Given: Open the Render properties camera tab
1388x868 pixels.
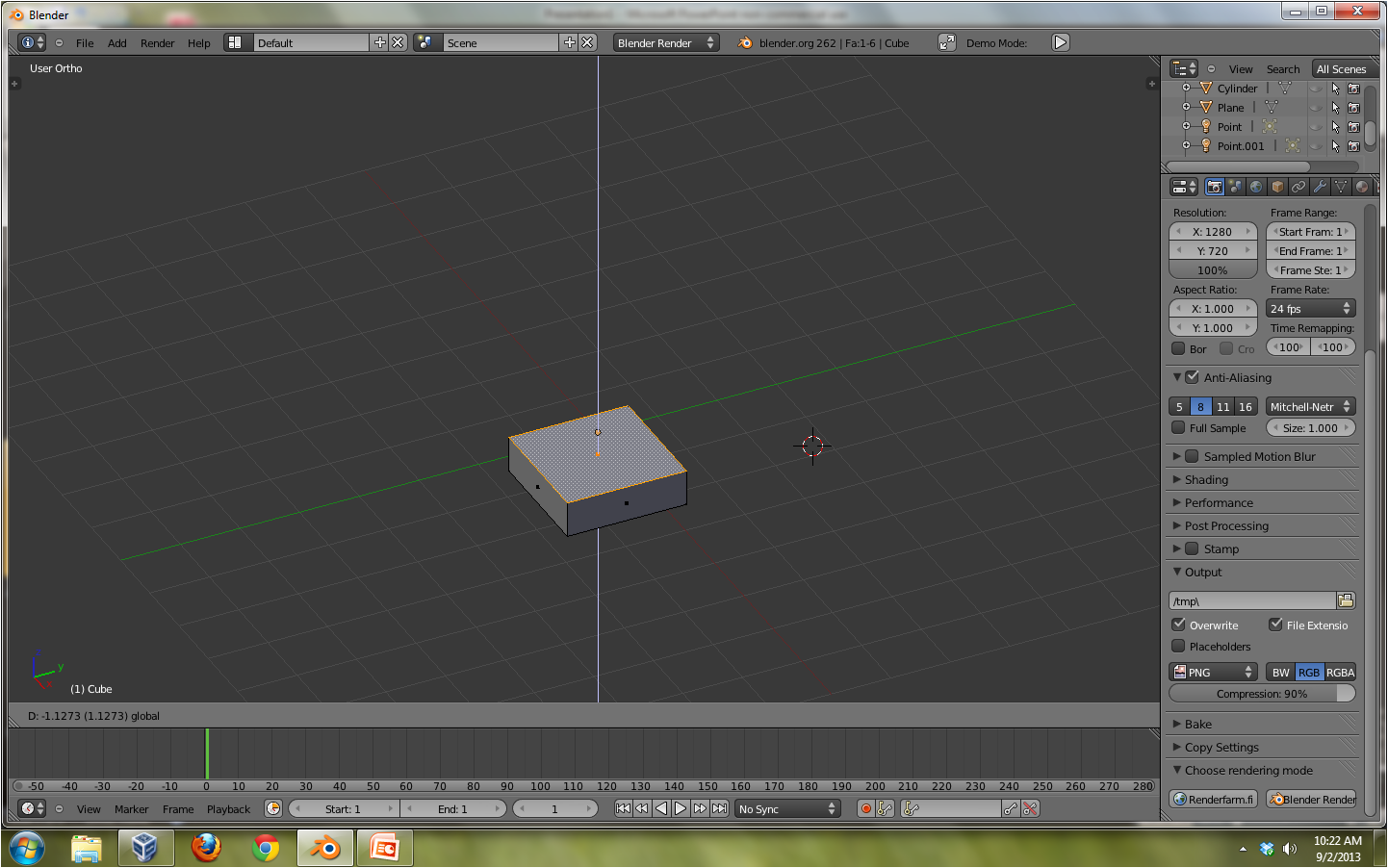Looking at the screenshot, I should (x=1215, y=187).
